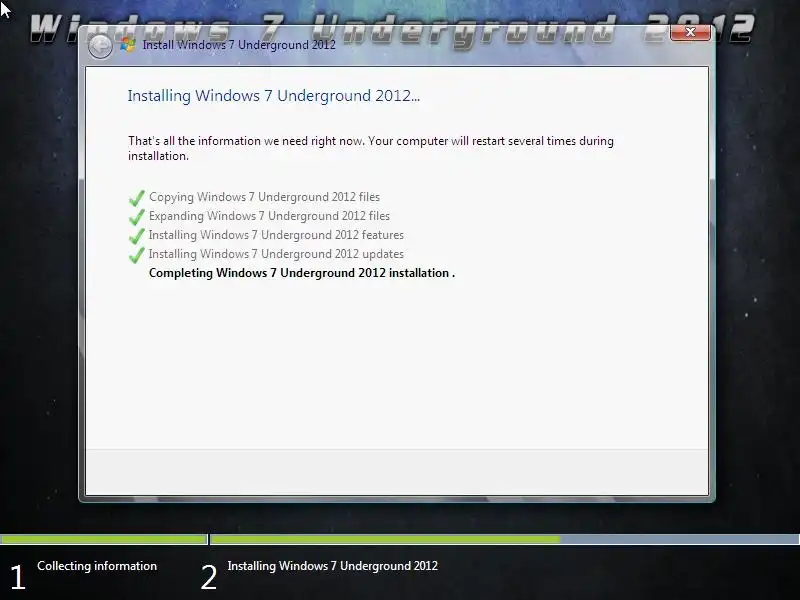
Task: Click the green check beside Expanding files
Action: tap(137, 216)
